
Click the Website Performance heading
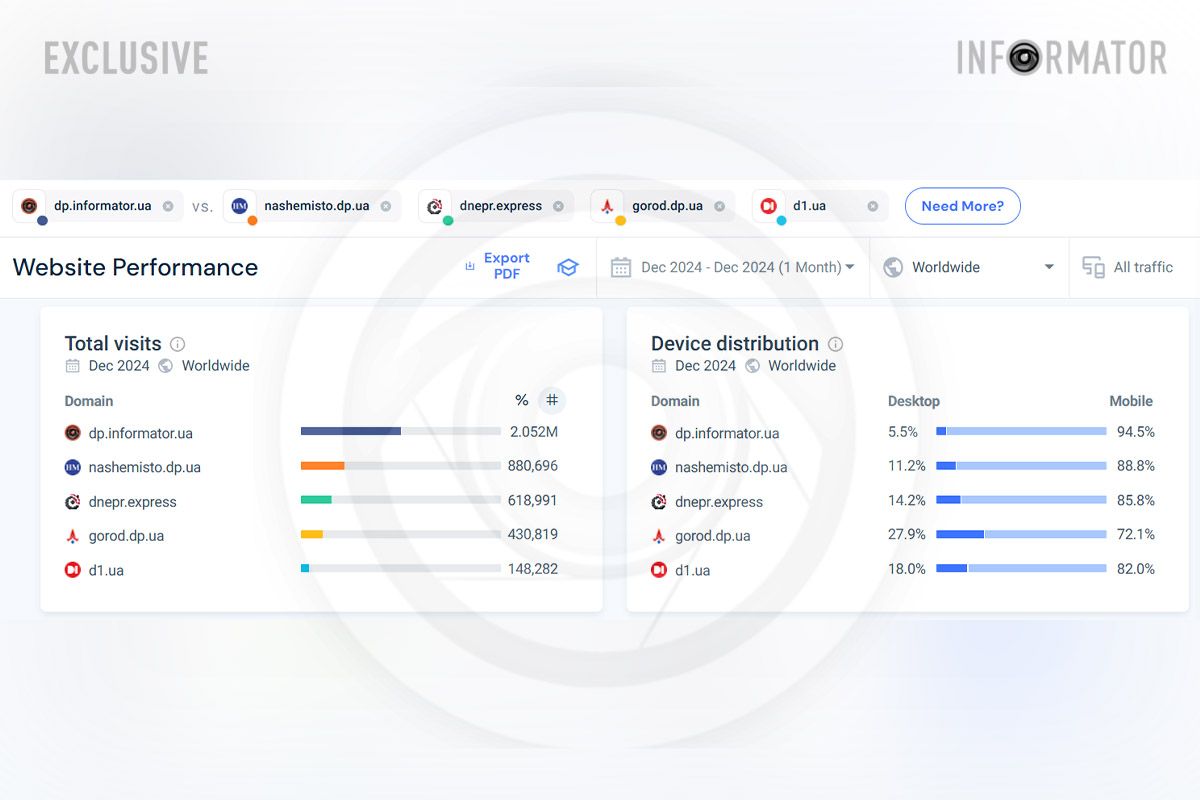134,267
